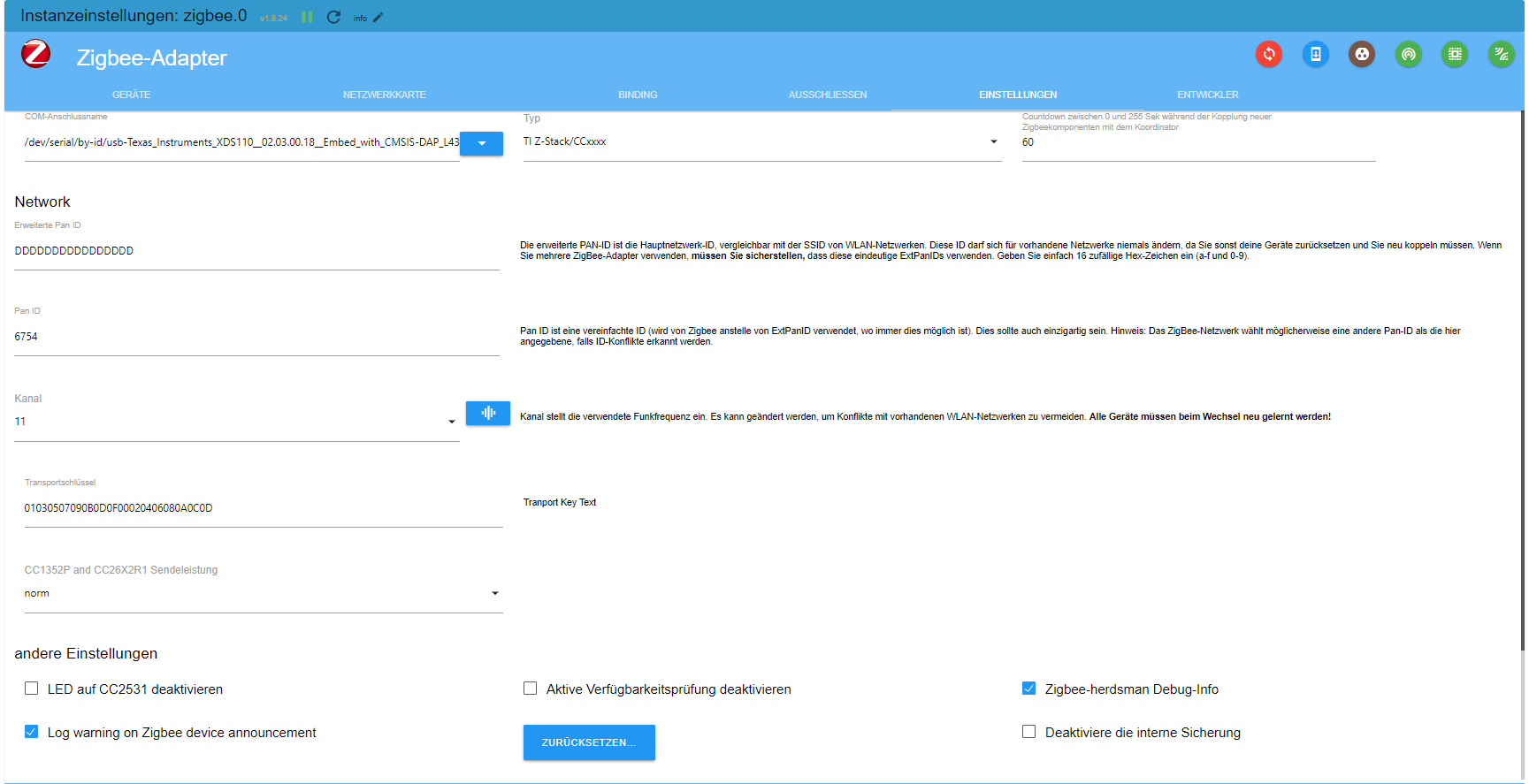Open the ENTWICKLER tab
The image size is (1529, 784).
[x=1208, y=95]
